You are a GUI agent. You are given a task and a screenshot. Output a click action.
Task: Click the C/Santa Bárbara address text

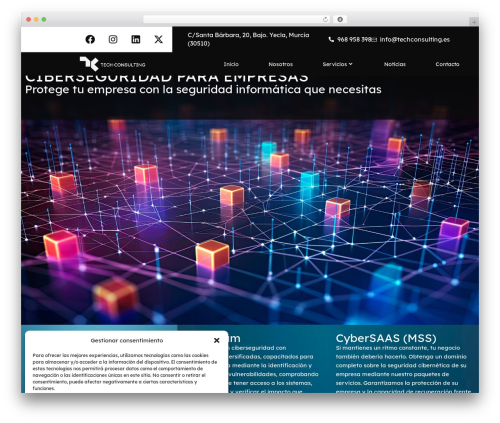(x=248, y=39)
